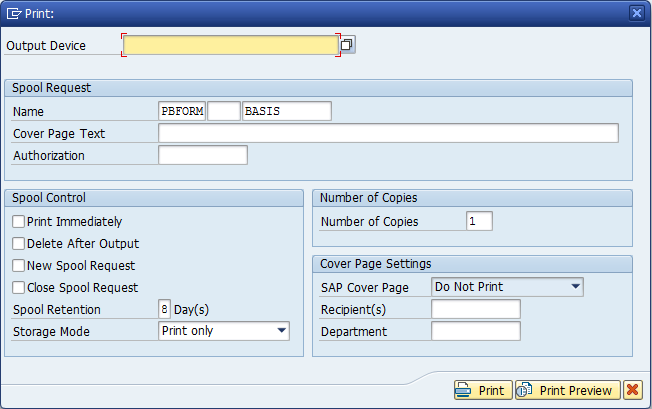Click the Output Device input field
Image resolution: width=652 pixels, height=409 pixels.
(231, 45)
